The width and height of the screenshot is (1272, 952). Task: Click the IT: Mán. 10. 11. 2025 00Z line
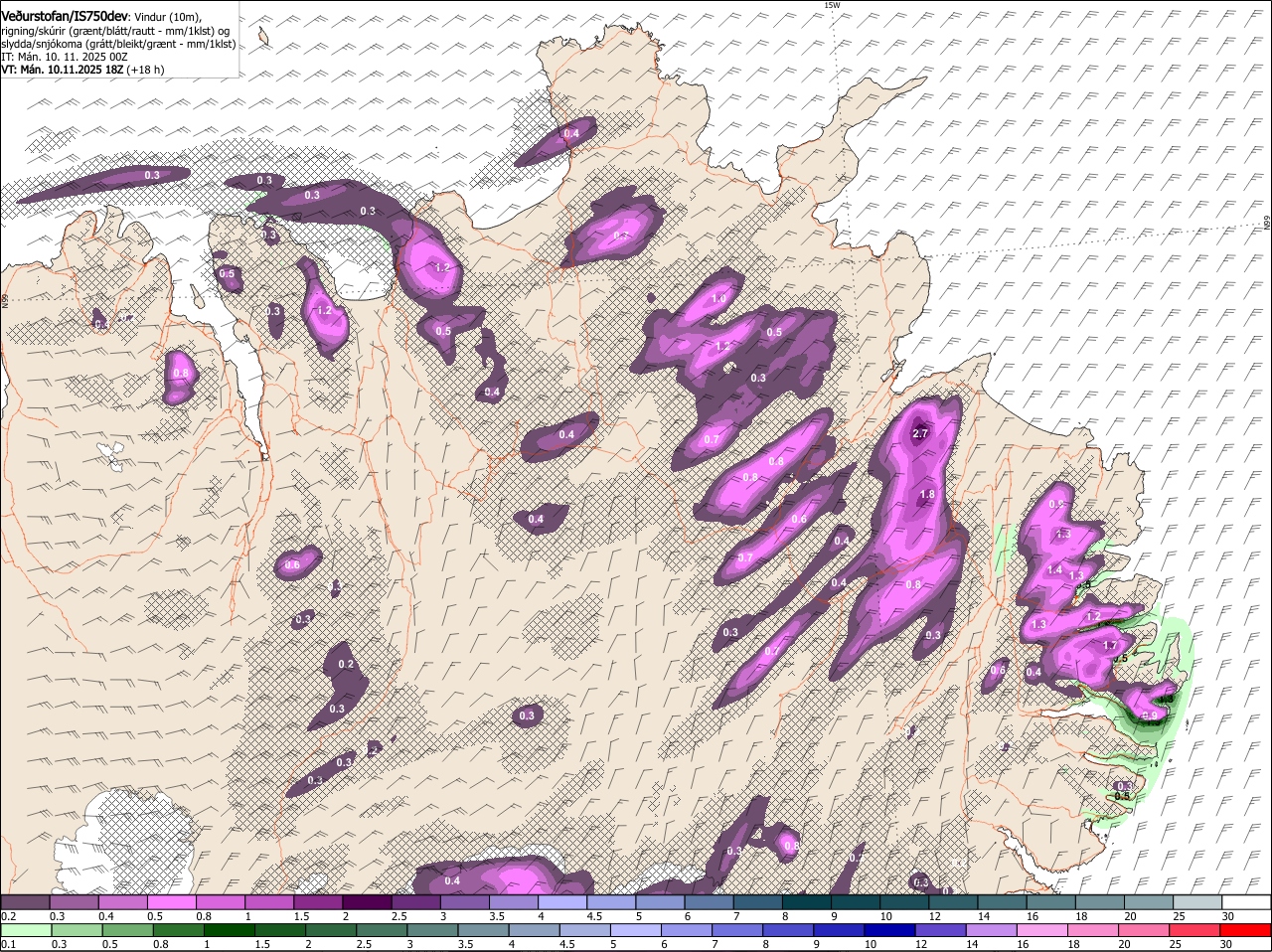[64, 57]
